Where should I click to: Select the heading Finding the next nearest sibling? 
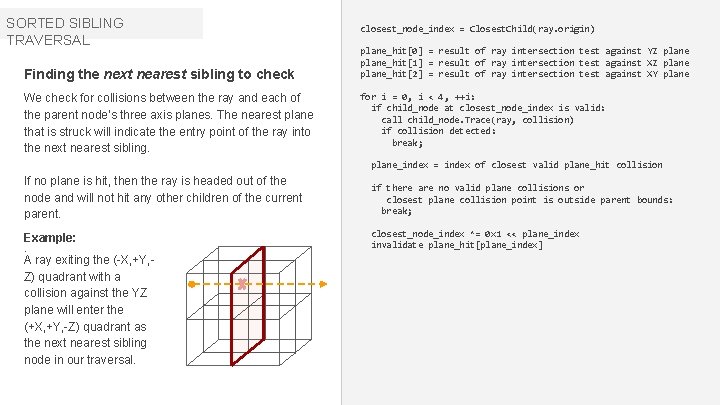(x=159, y=74)
